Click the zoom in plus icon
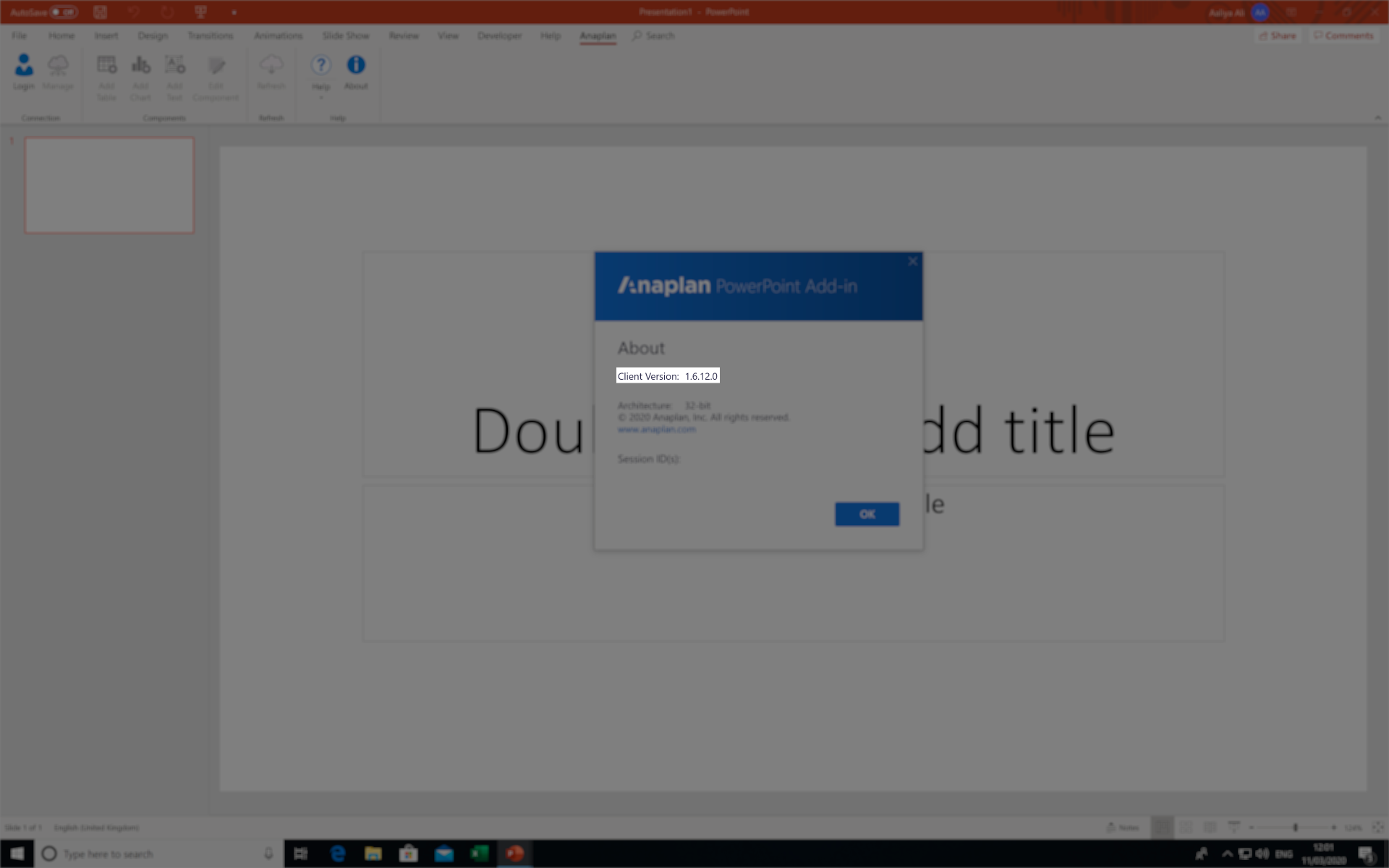This screenshot has height=868, width=1389. [1334, 827]
